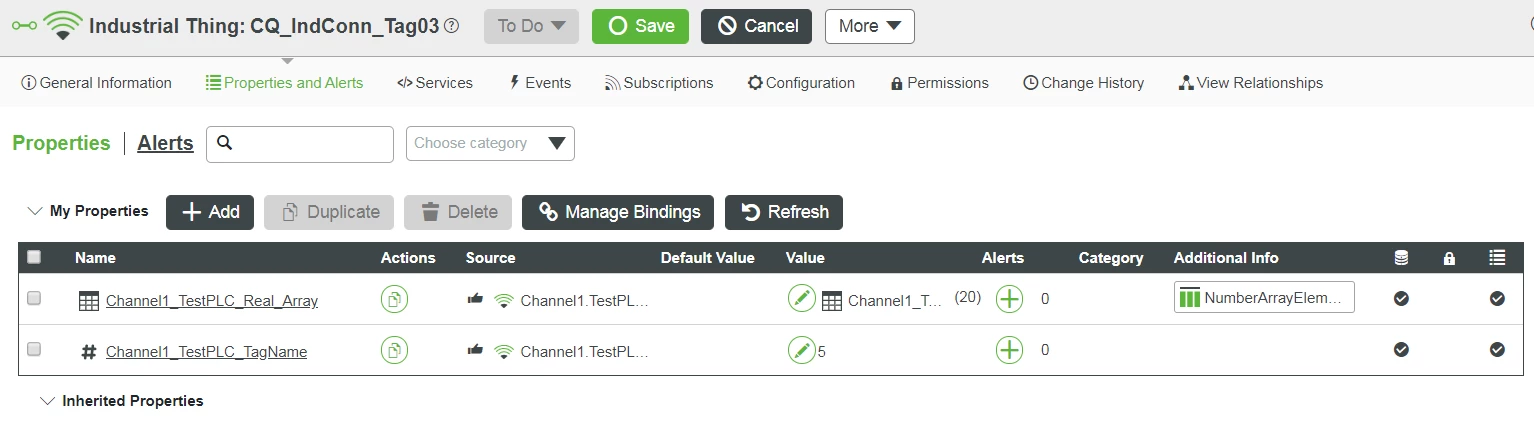The height and width of the screenshot is (424, 1534).
Task: Check the Channel1_TestPLC_TagName row checkbox
Action: (x=34, y=350)
